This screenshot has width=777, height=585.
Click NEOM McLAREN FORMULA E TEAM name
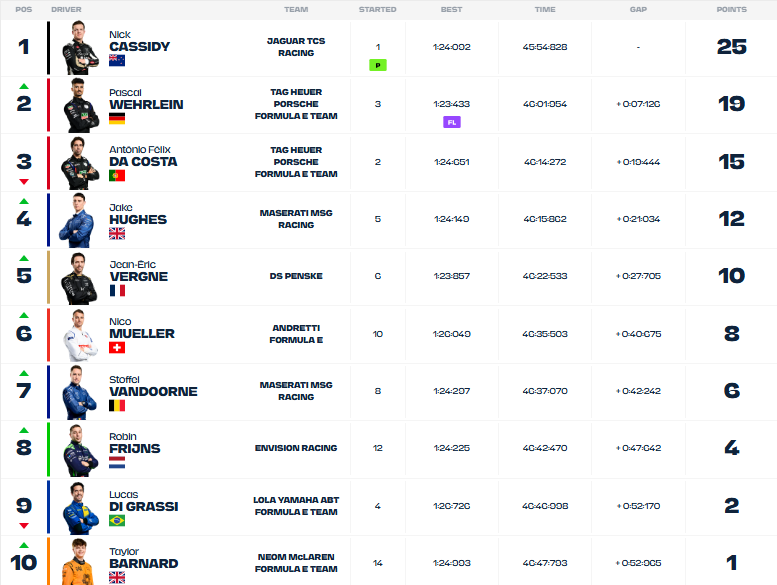click(x=296, y=563)
